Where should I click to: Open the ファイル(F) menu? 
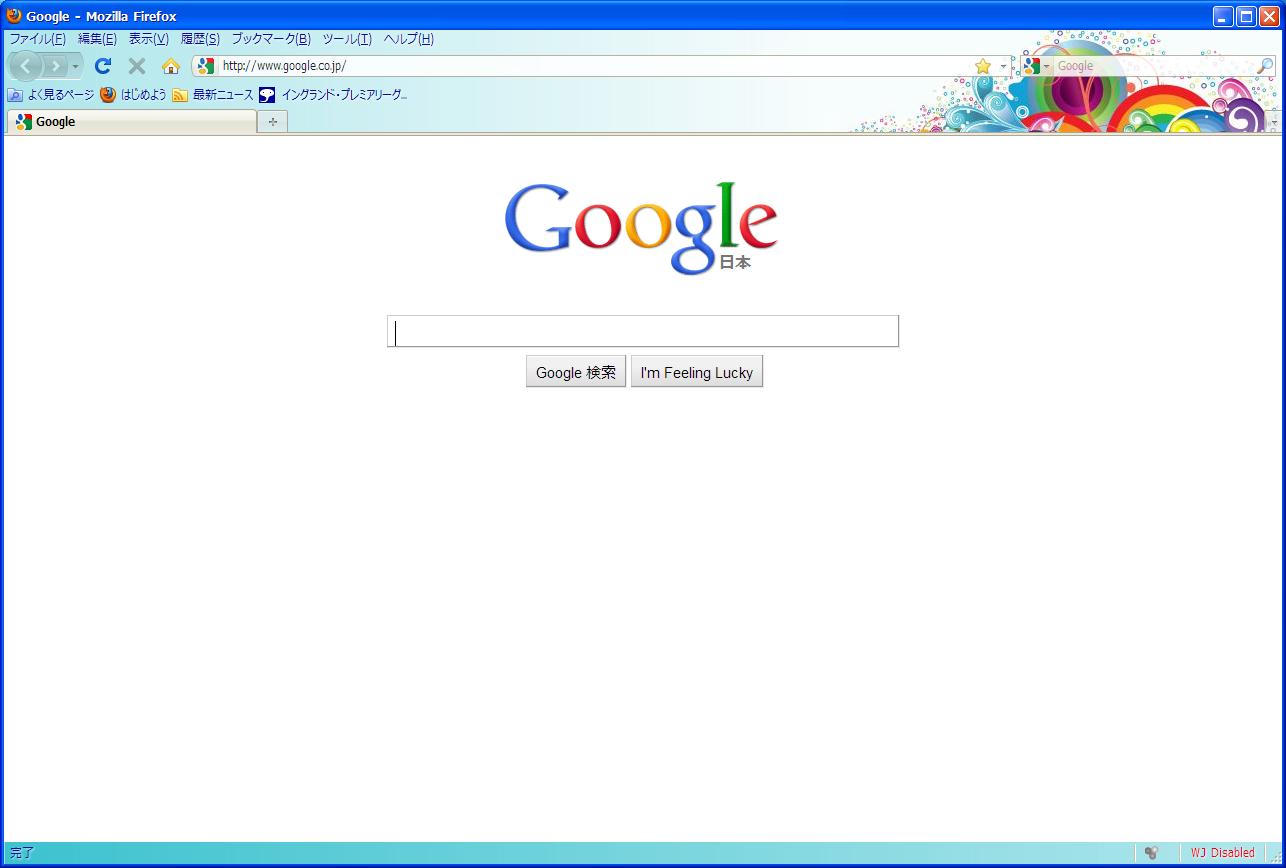[37, 39]
